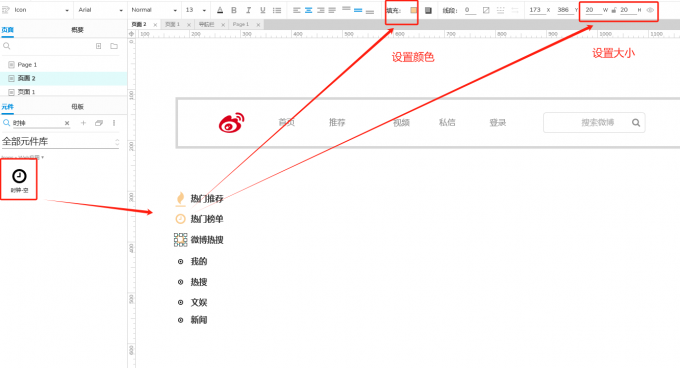
Task: Click the ruler origin icon at canvas corner
Action: point(131,33)
